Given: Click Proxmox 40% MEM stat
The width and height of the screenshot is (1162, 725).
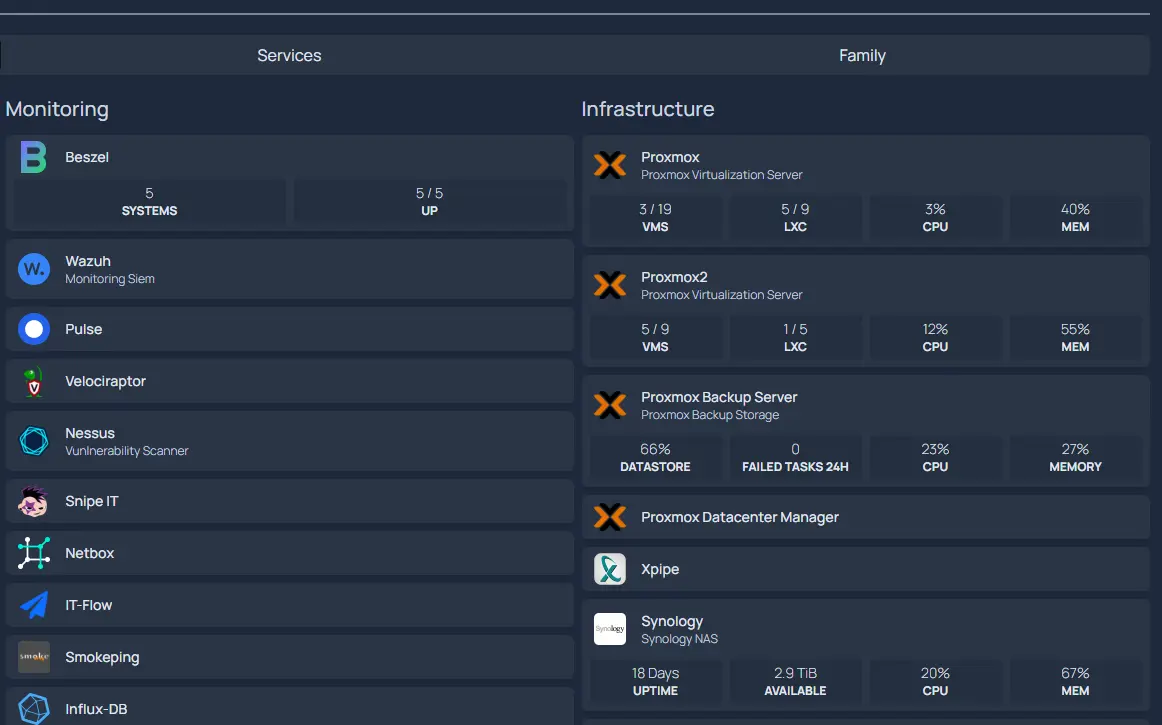Looking at the screenshot, I should [1075, 218].
